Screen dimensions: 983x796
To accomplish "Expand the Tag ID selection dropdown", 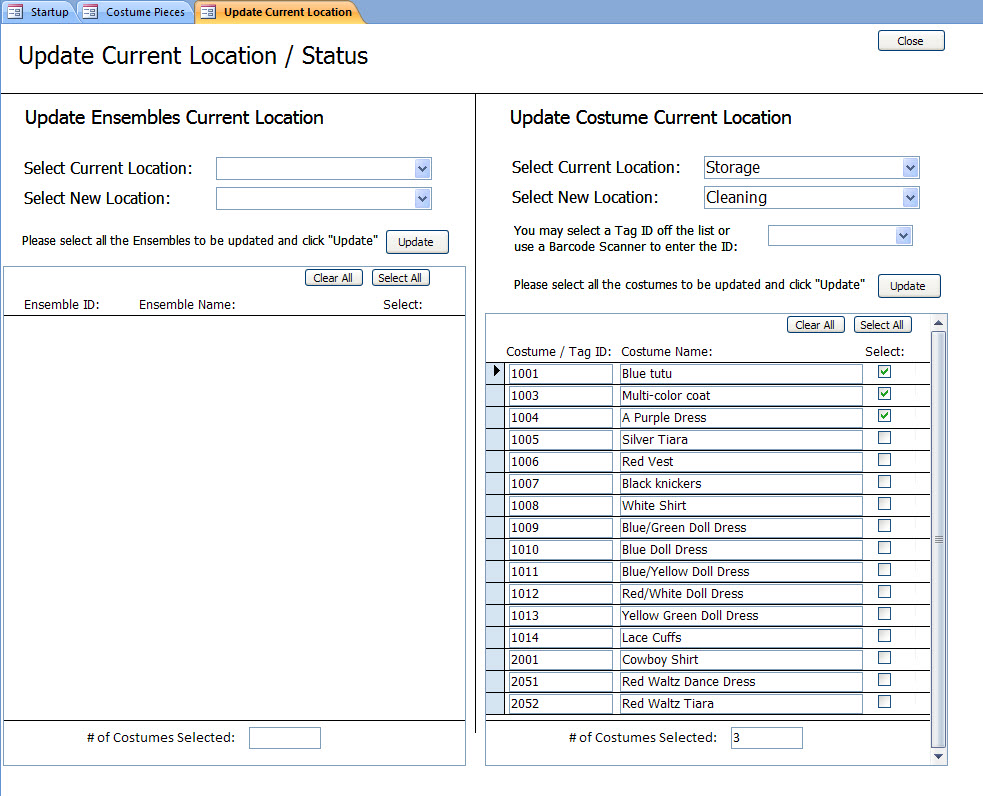I will coord(903,236).
